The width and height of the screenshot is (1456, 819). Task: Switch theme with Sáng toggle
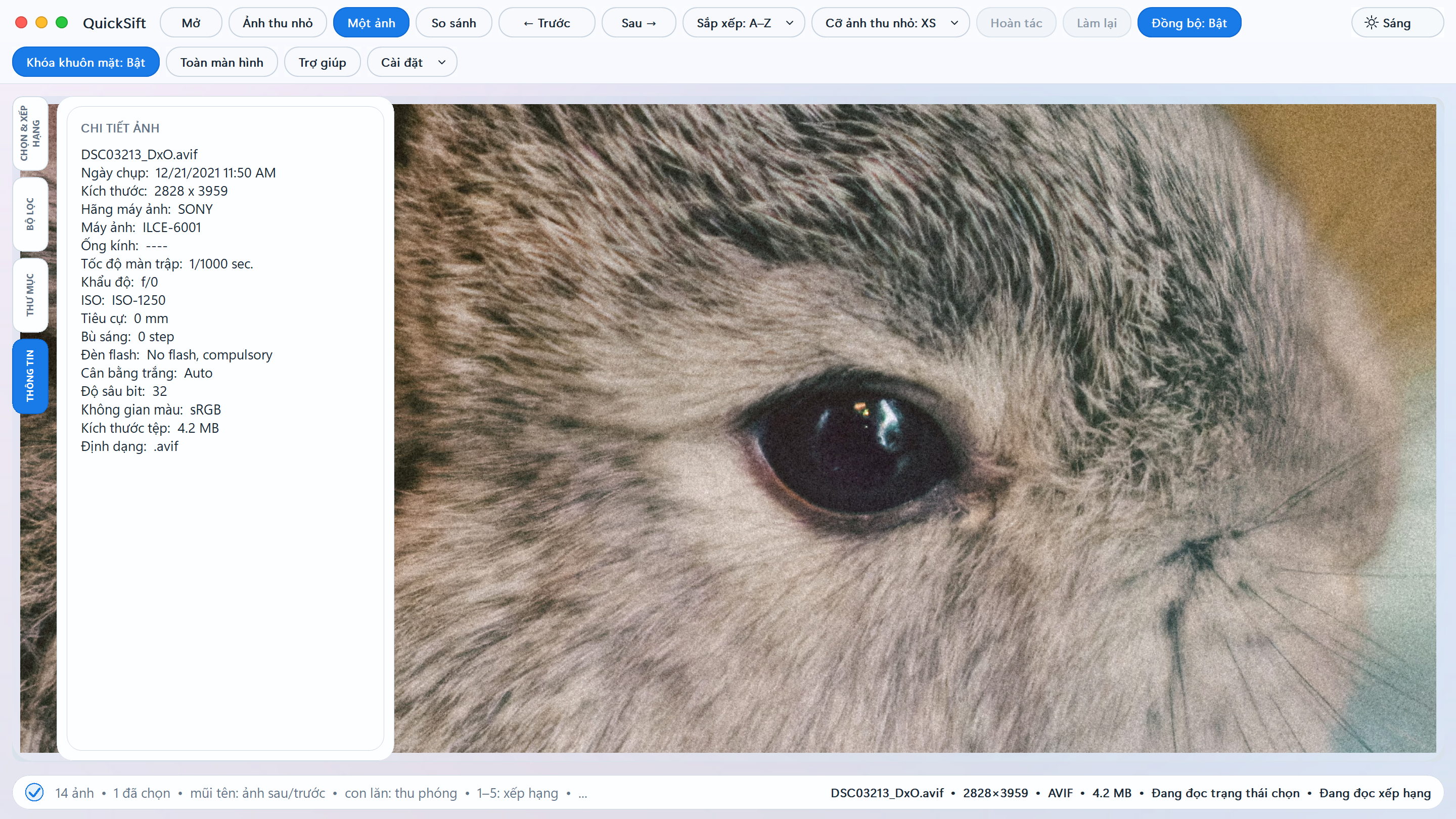pos(1397,23)
